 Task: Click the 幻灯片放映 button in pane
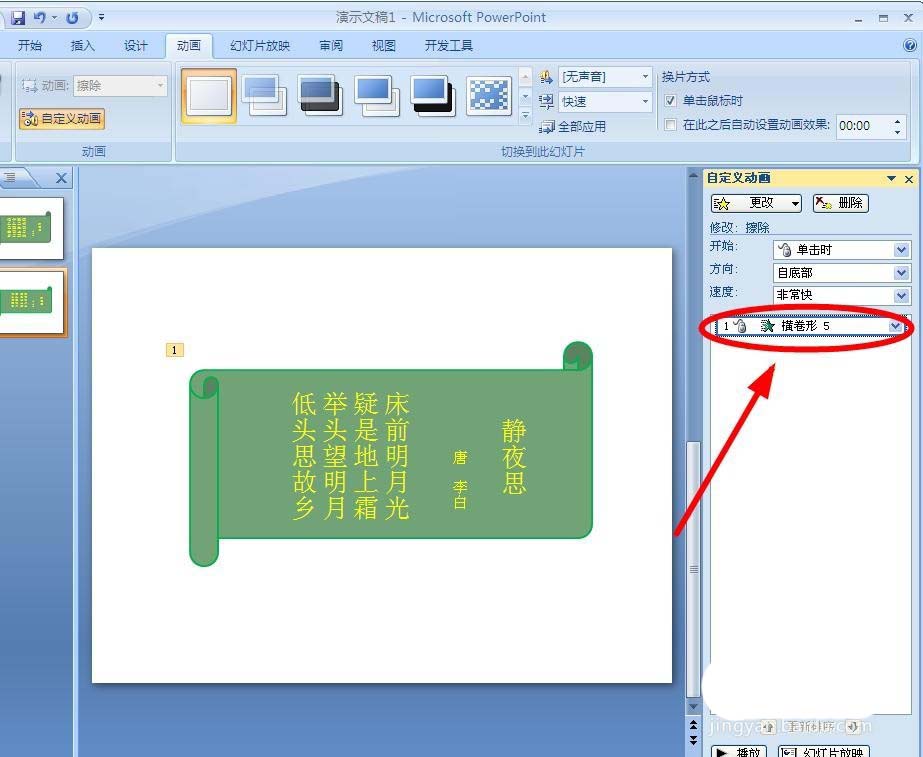coord(824,751)
